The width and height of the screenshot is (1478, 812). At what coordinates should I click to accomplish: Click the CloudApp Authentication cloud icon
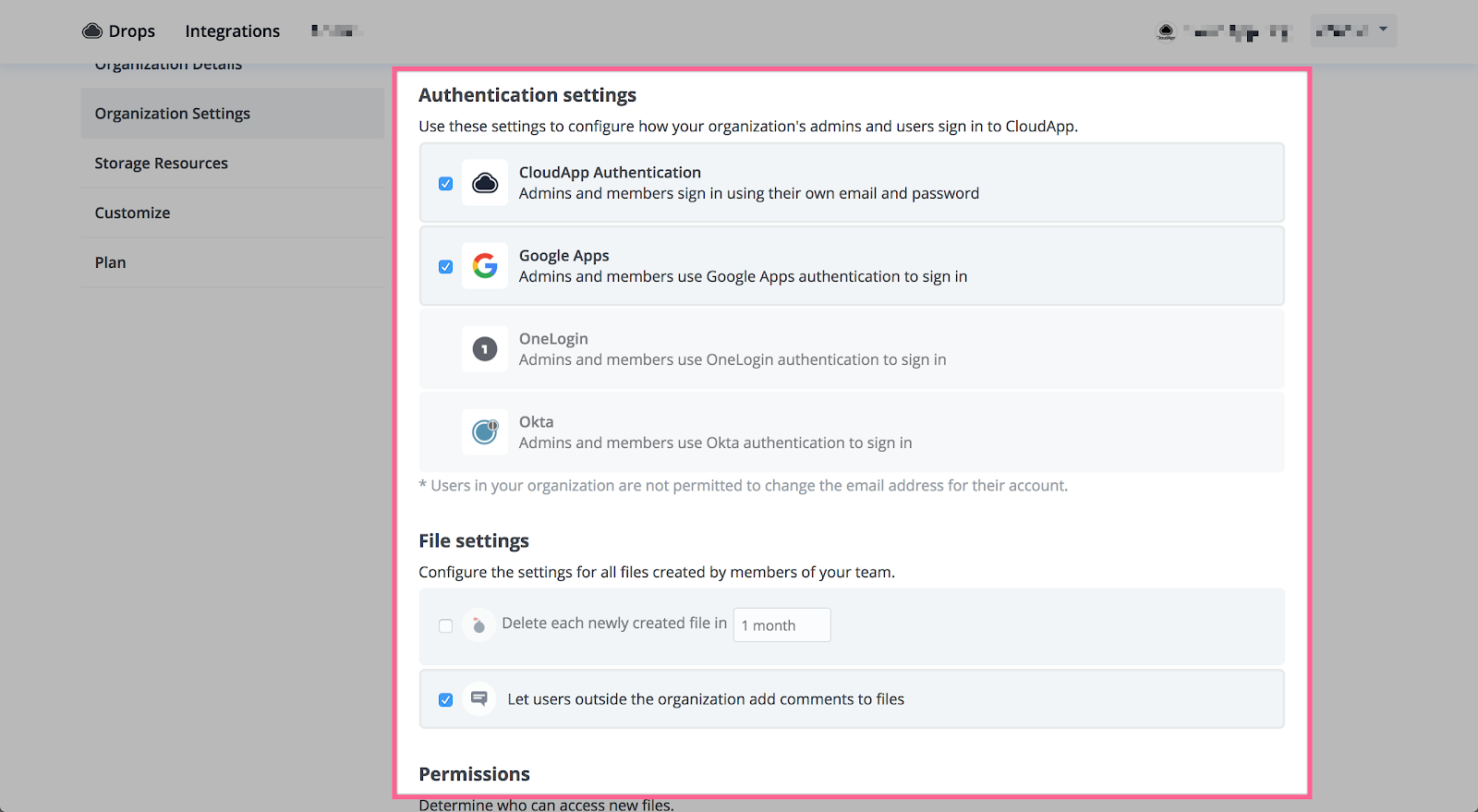click(x=485, y=183)
